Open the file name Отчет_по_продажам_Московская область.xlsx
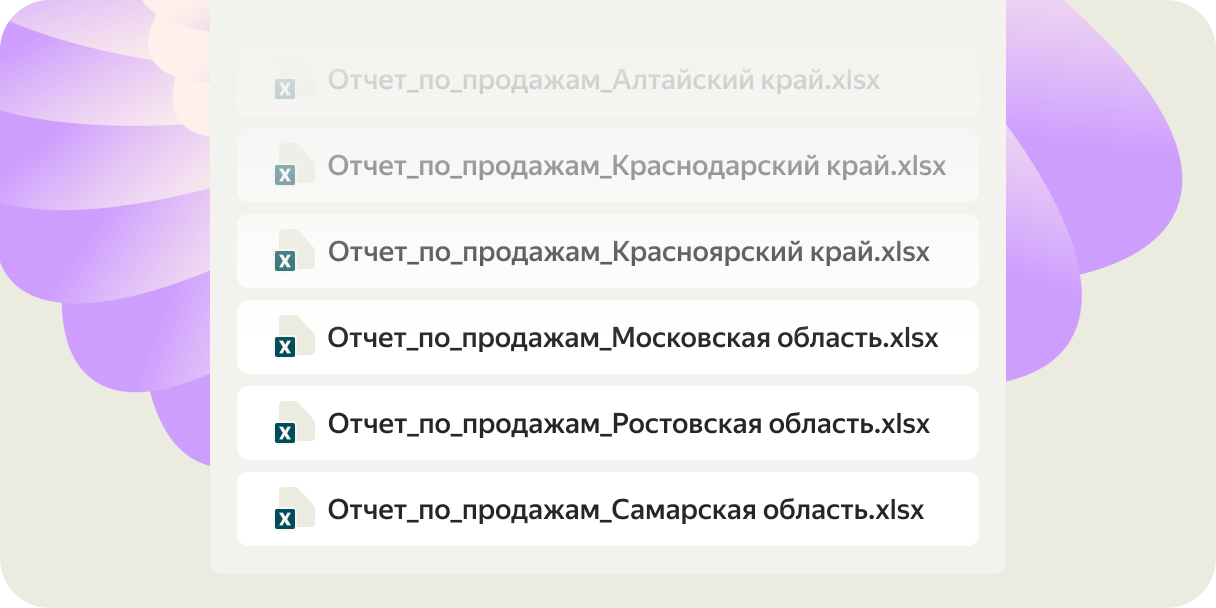 click(x=632, y=338)
